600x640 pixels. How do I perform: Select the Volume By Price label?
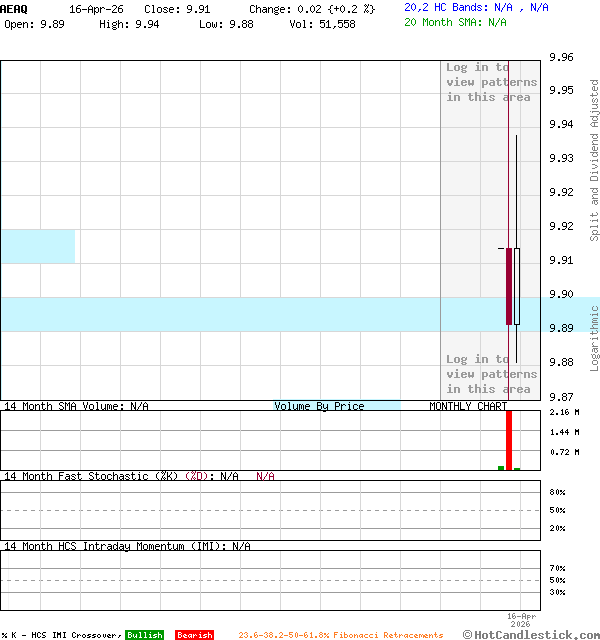coord(319,406)
